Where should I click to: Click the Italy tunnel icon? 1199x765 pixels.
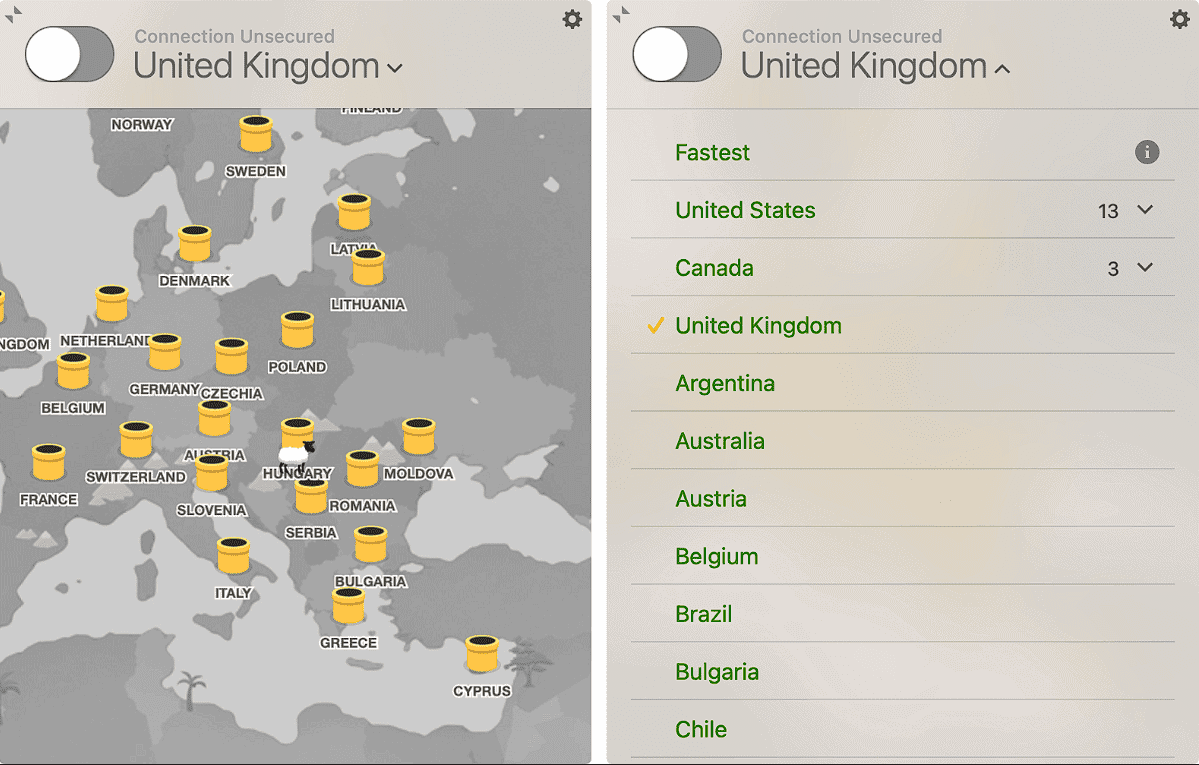coord(233,555)
